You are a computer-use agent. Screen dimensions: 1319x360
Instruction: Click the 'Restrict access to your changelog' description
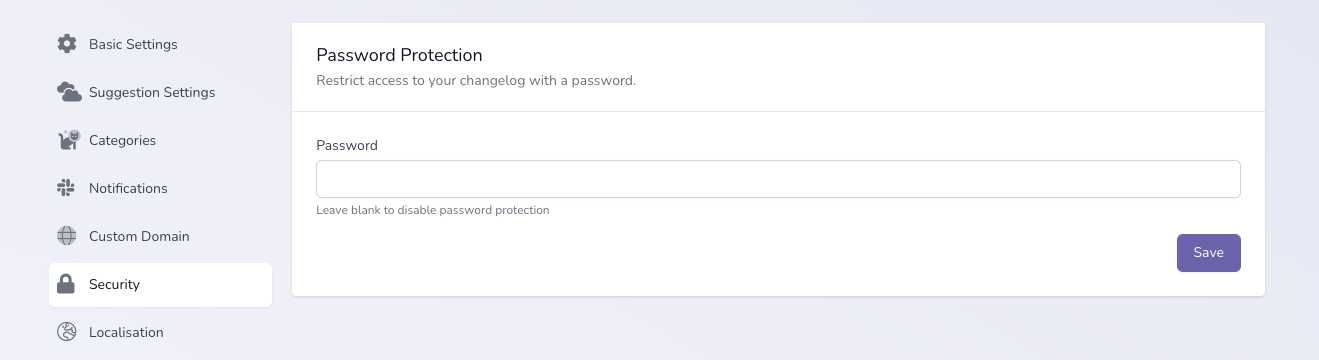point(476,80)
